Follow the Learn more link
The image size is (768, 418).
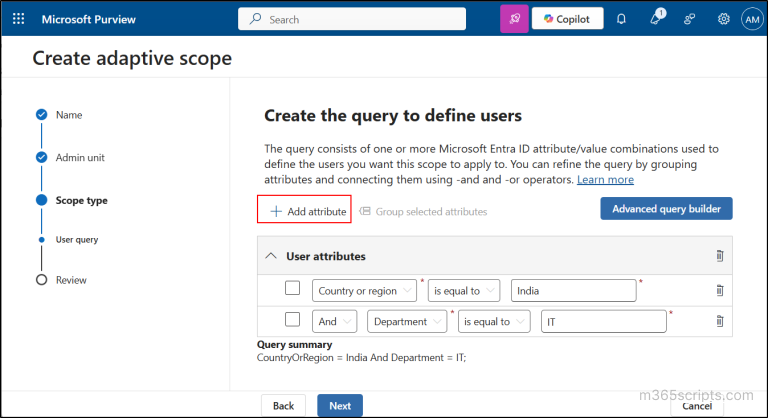point(605,179)
